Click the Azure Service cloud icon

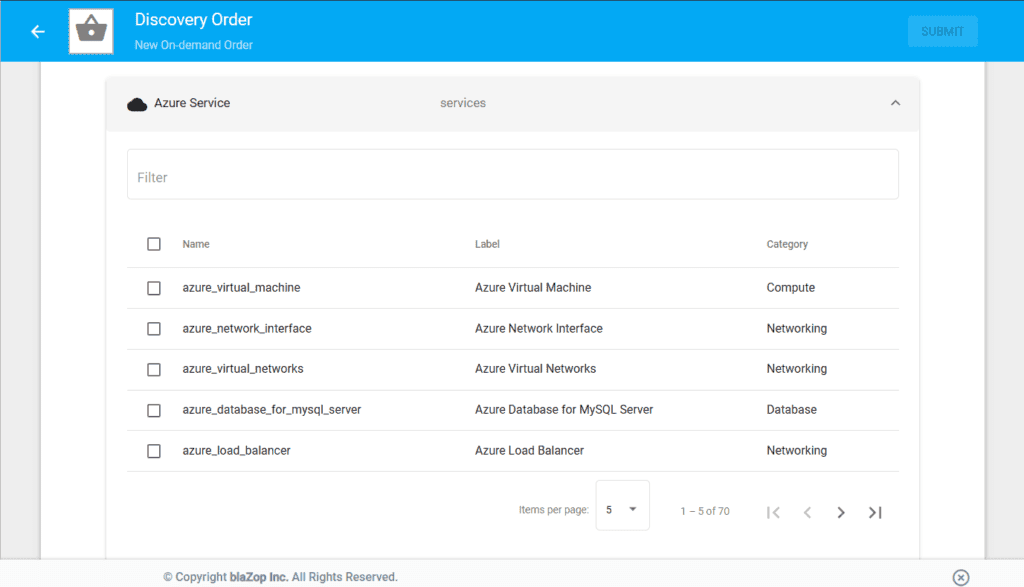(x=137, y=104)
